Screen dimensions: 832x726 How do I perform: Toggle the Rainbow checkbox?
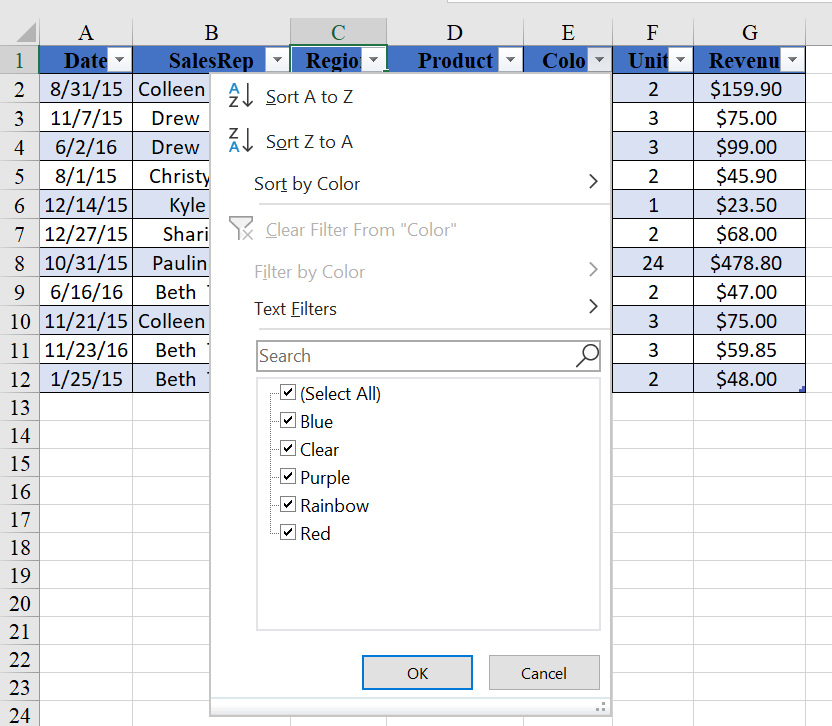288,505
